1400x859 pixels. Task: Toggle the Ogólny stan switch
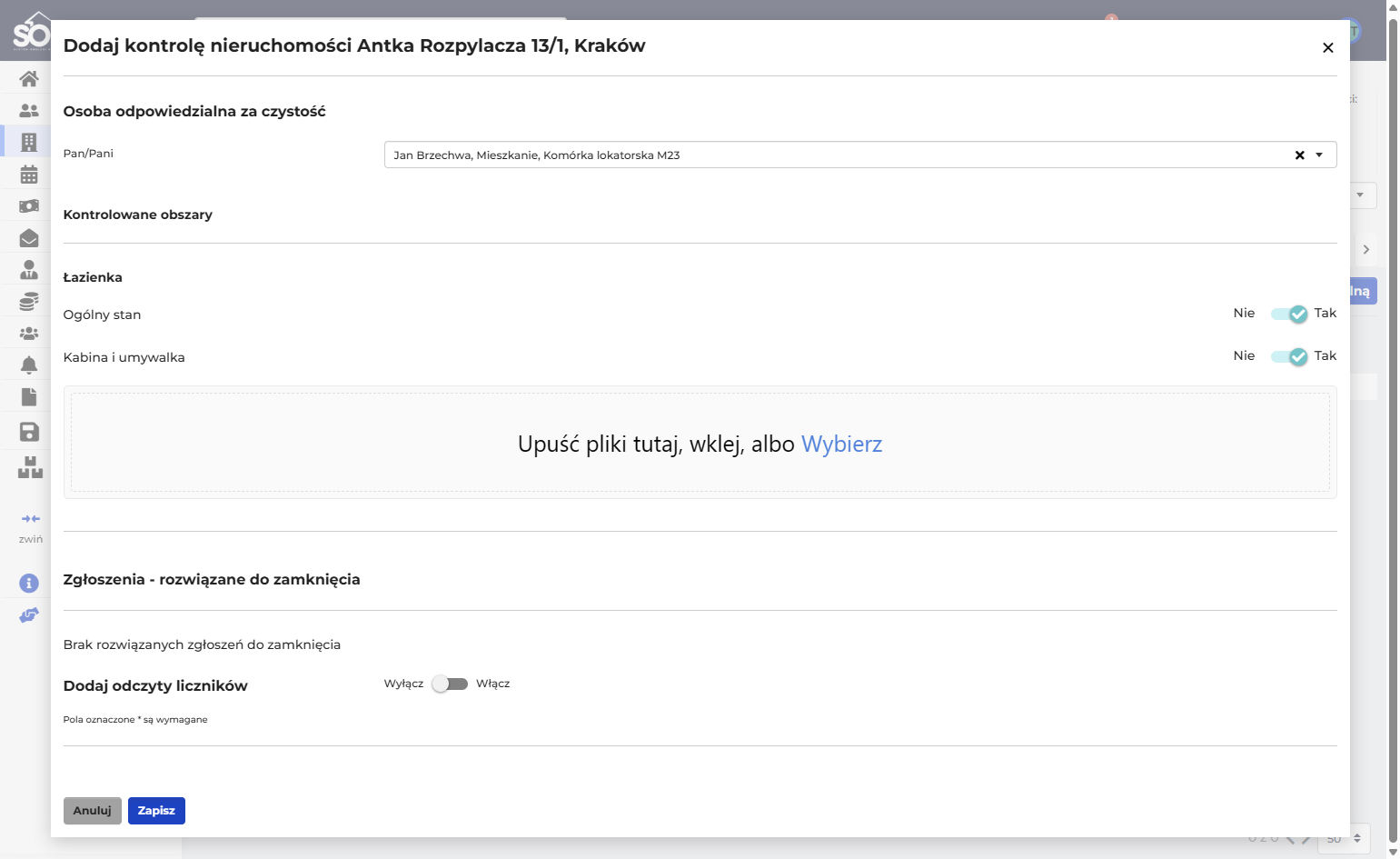pos(1289,314)
